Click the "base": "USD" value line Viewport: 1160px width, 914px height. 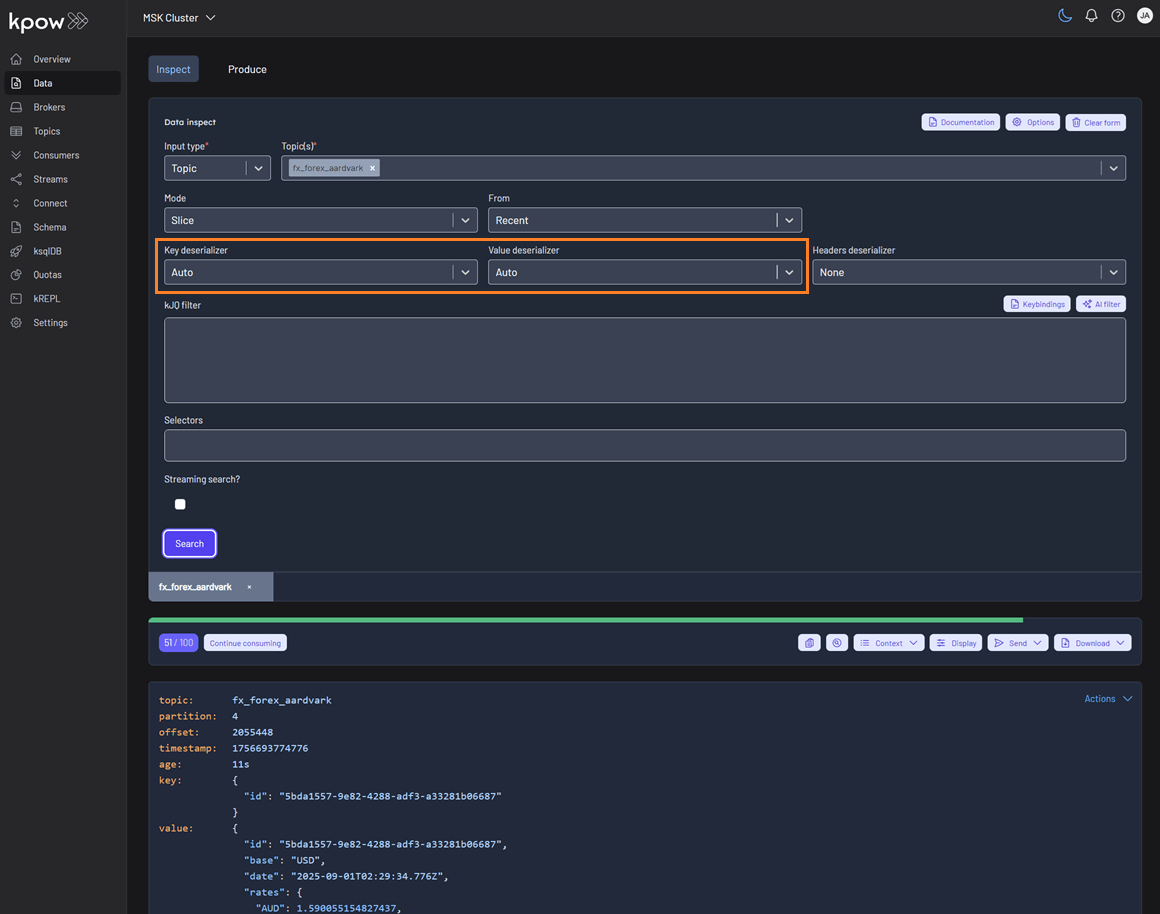[285, 861]
